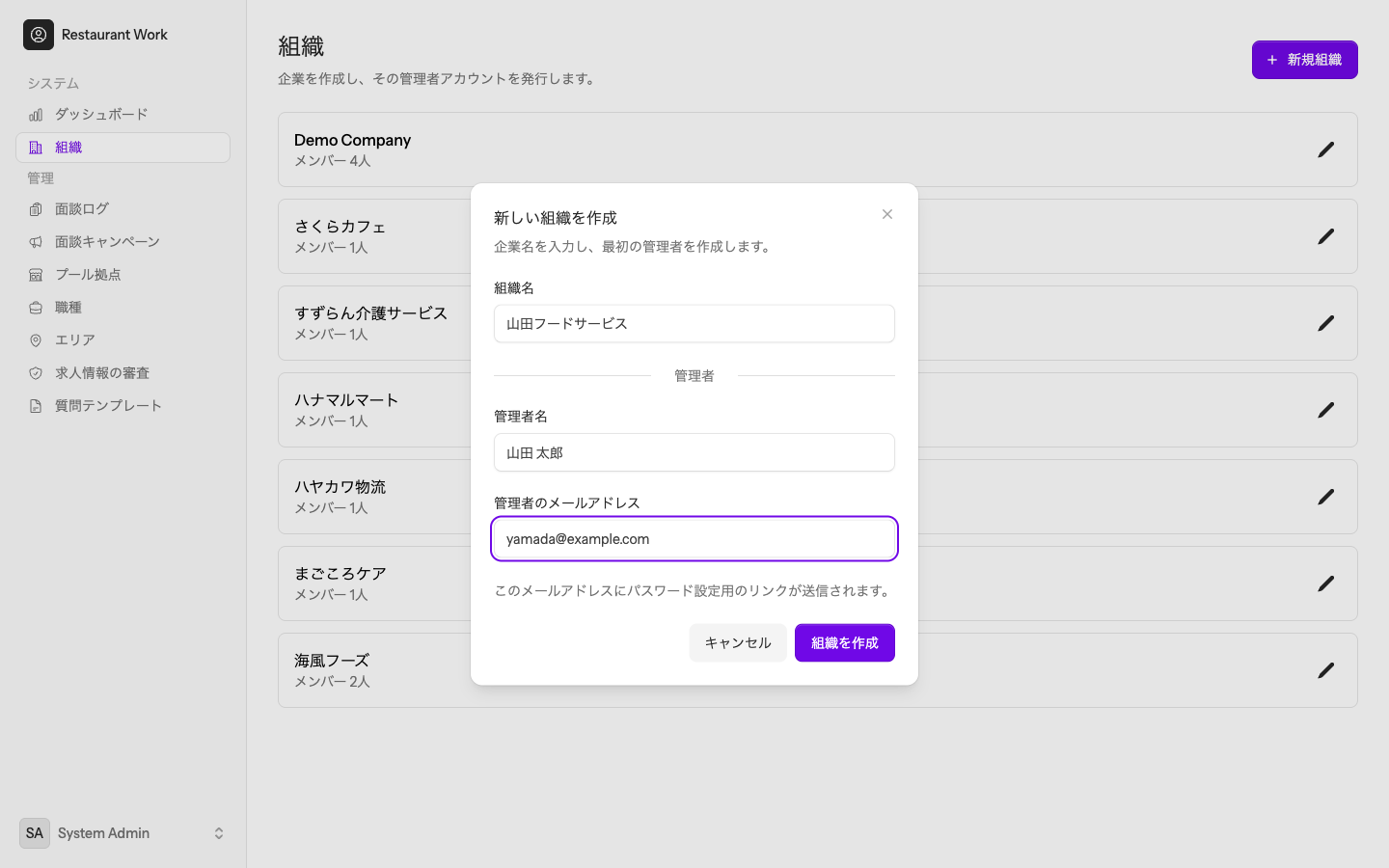
Task: Click the Restaurant Work title text
Action: tap(115, 35)
